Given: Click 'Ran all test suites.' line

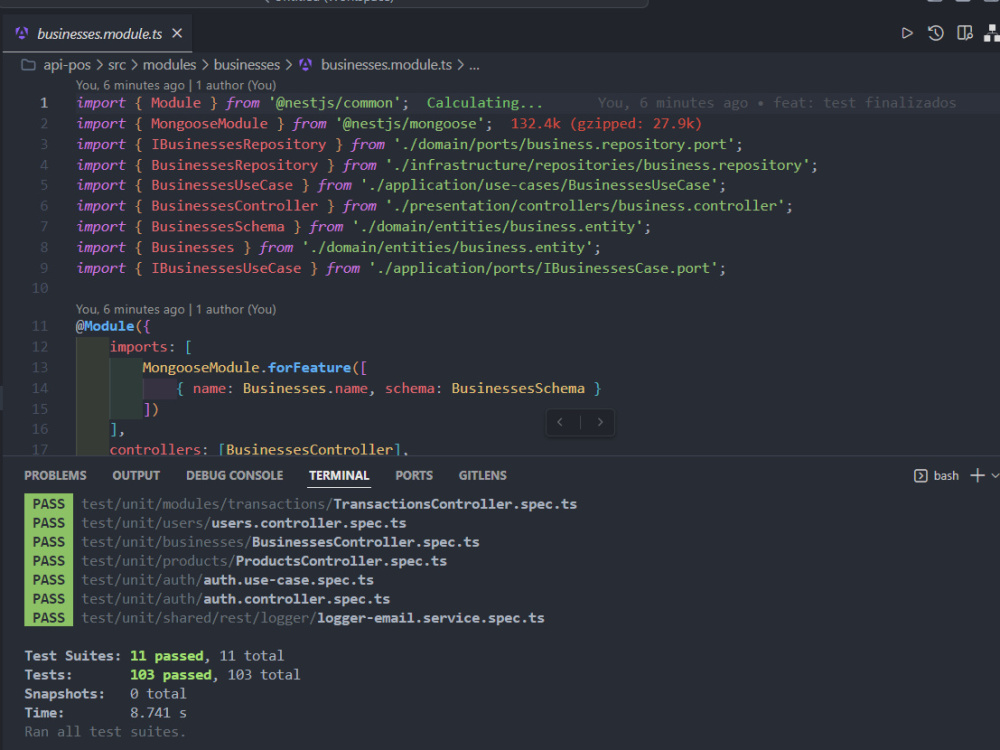Looking at the screenshot, I should click(105, 732).
